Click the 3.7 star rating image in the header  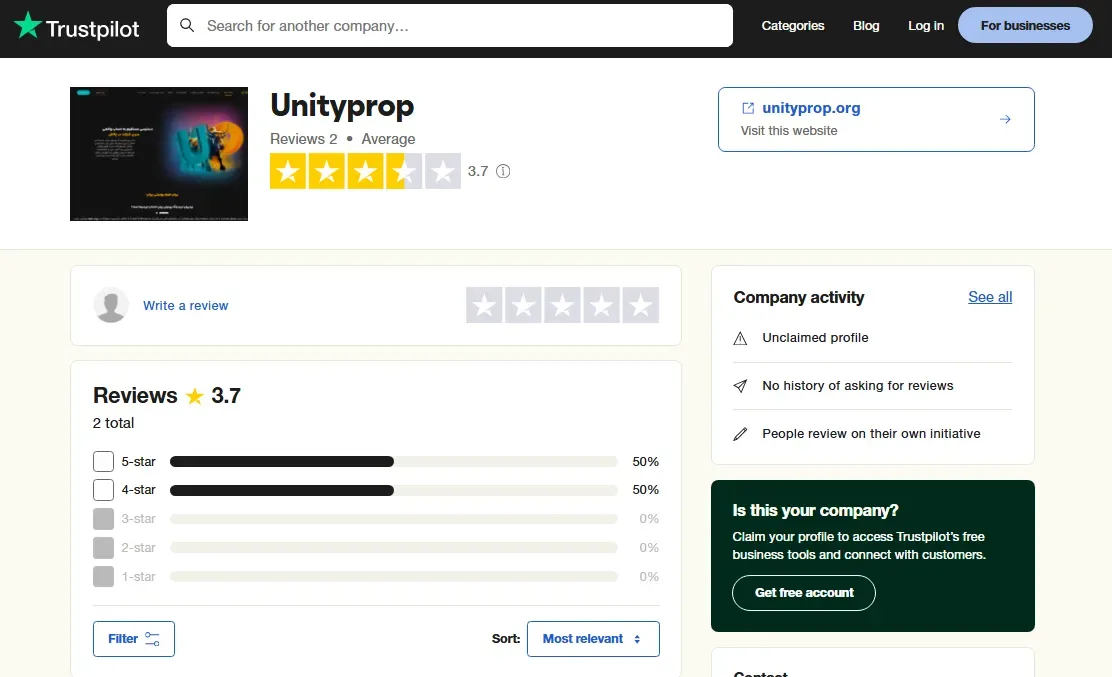point(365,171)
